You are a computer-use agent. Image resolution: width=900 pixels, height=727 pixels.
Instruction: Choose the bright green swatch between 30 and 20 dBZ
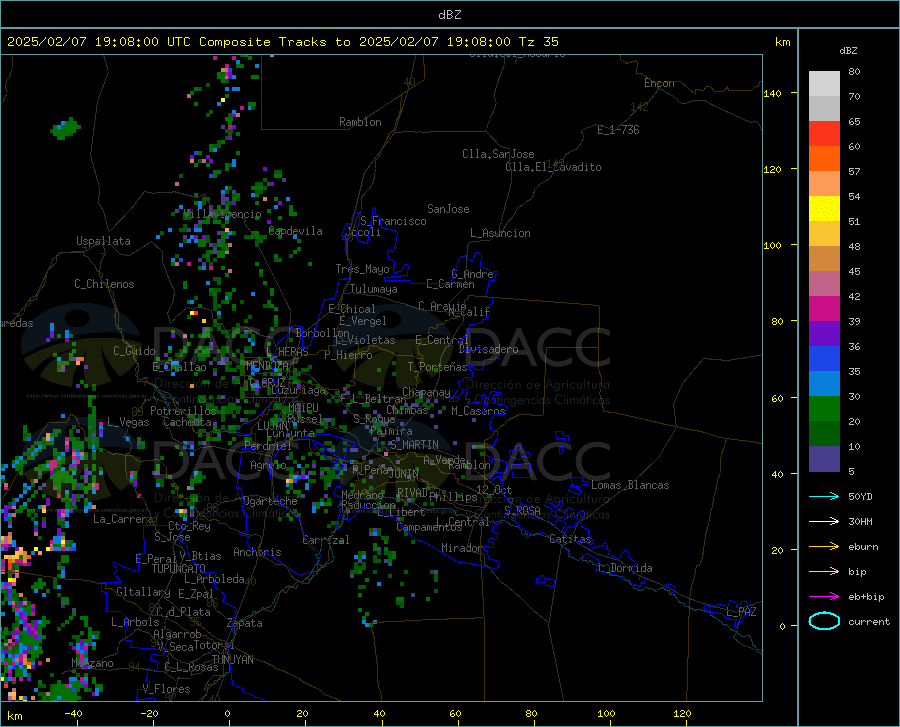tap(824, 409)
